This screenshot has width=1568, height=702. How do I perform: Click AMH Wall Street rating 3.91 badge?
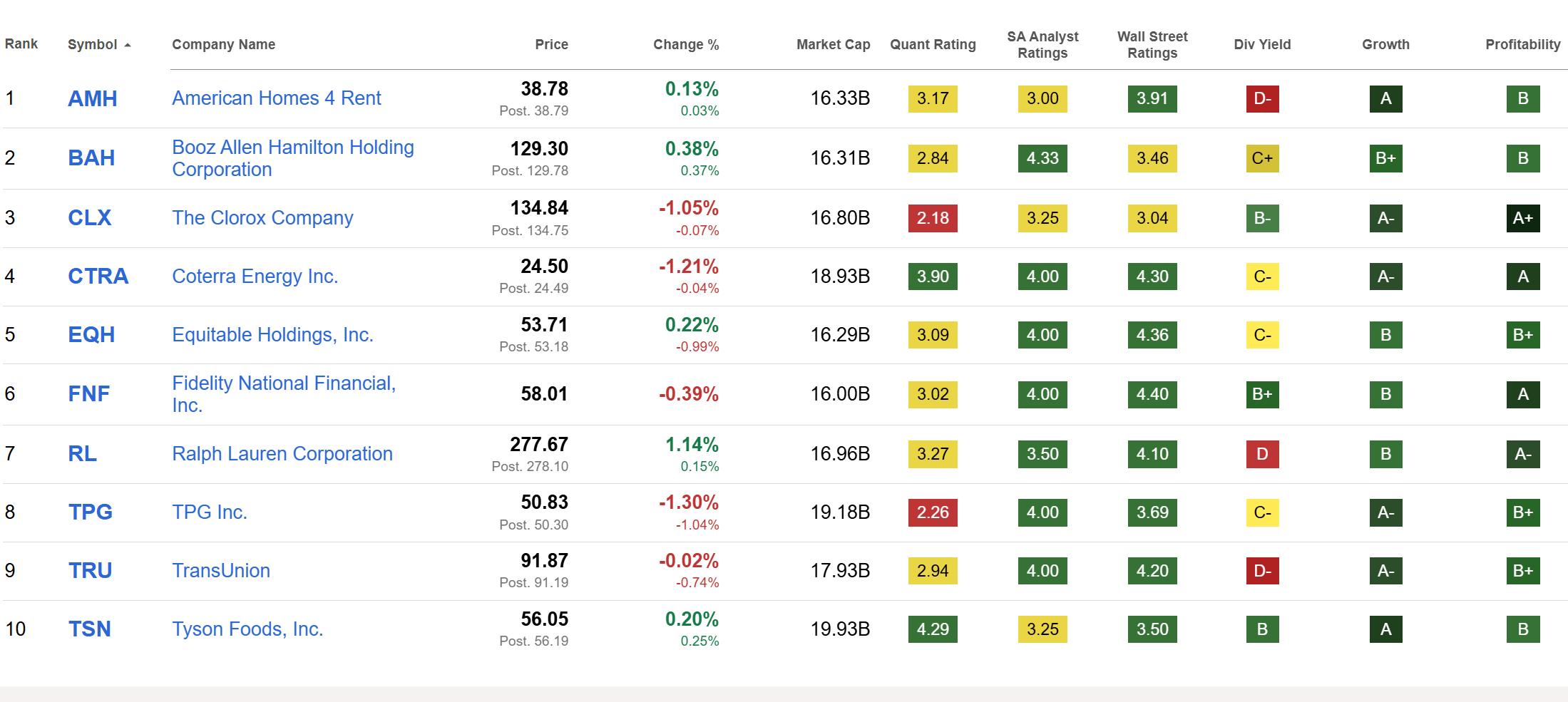click(1152, 98)
